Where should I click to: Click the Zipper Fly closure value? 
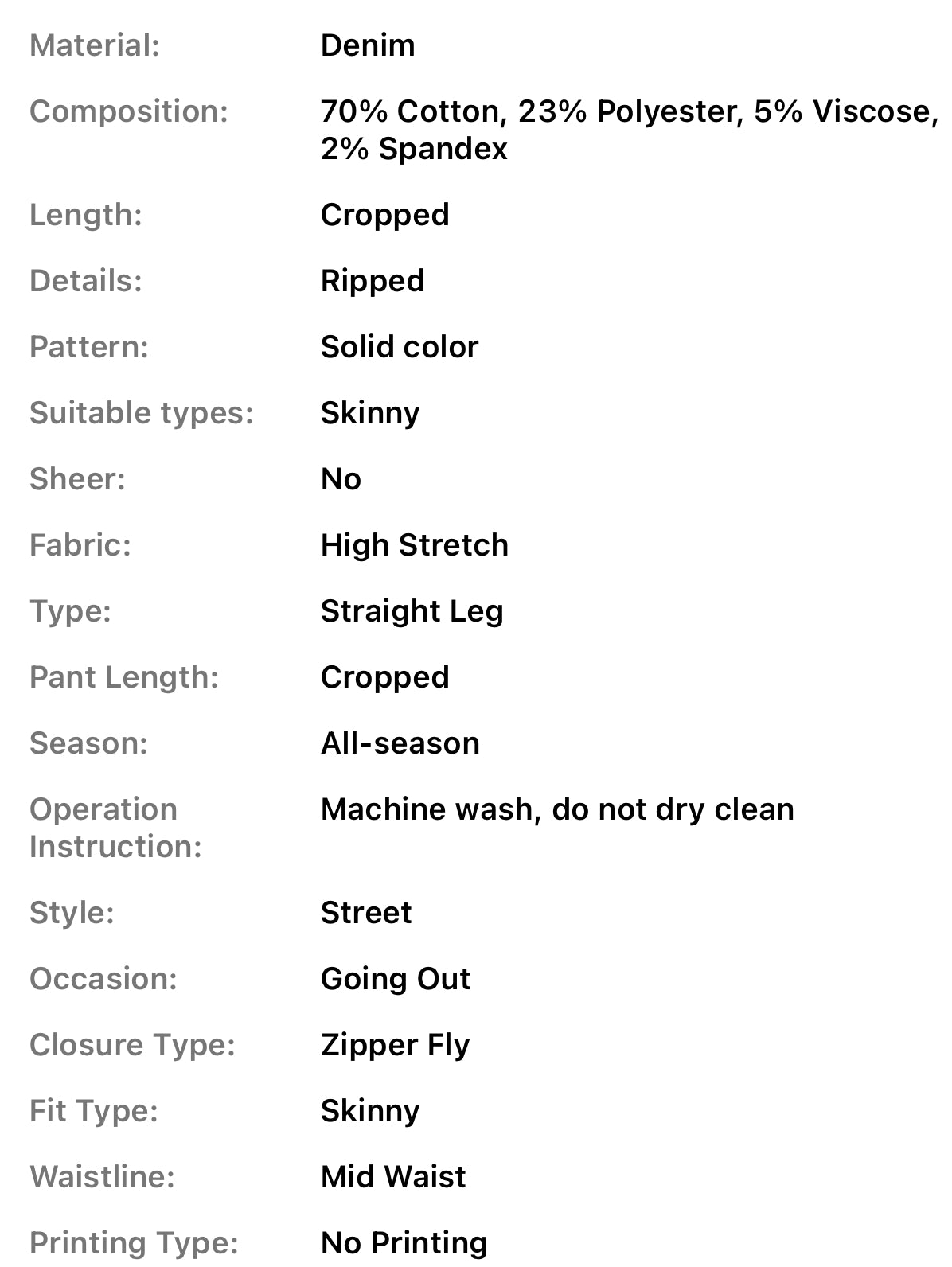(396, 1045)
